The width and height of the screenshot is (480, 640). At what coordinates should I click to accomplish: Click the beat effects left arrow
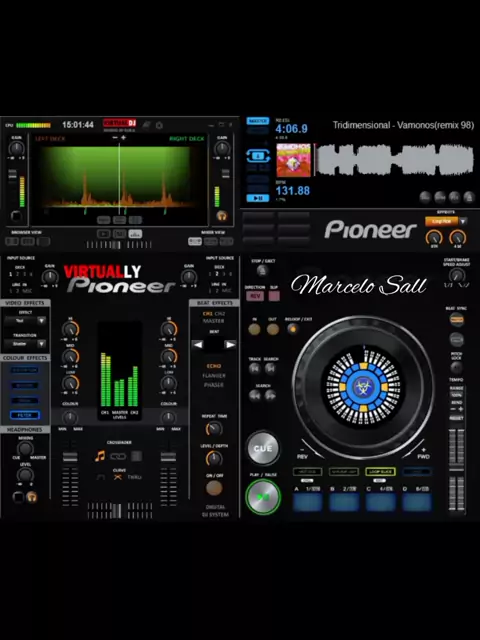(198, 345)
